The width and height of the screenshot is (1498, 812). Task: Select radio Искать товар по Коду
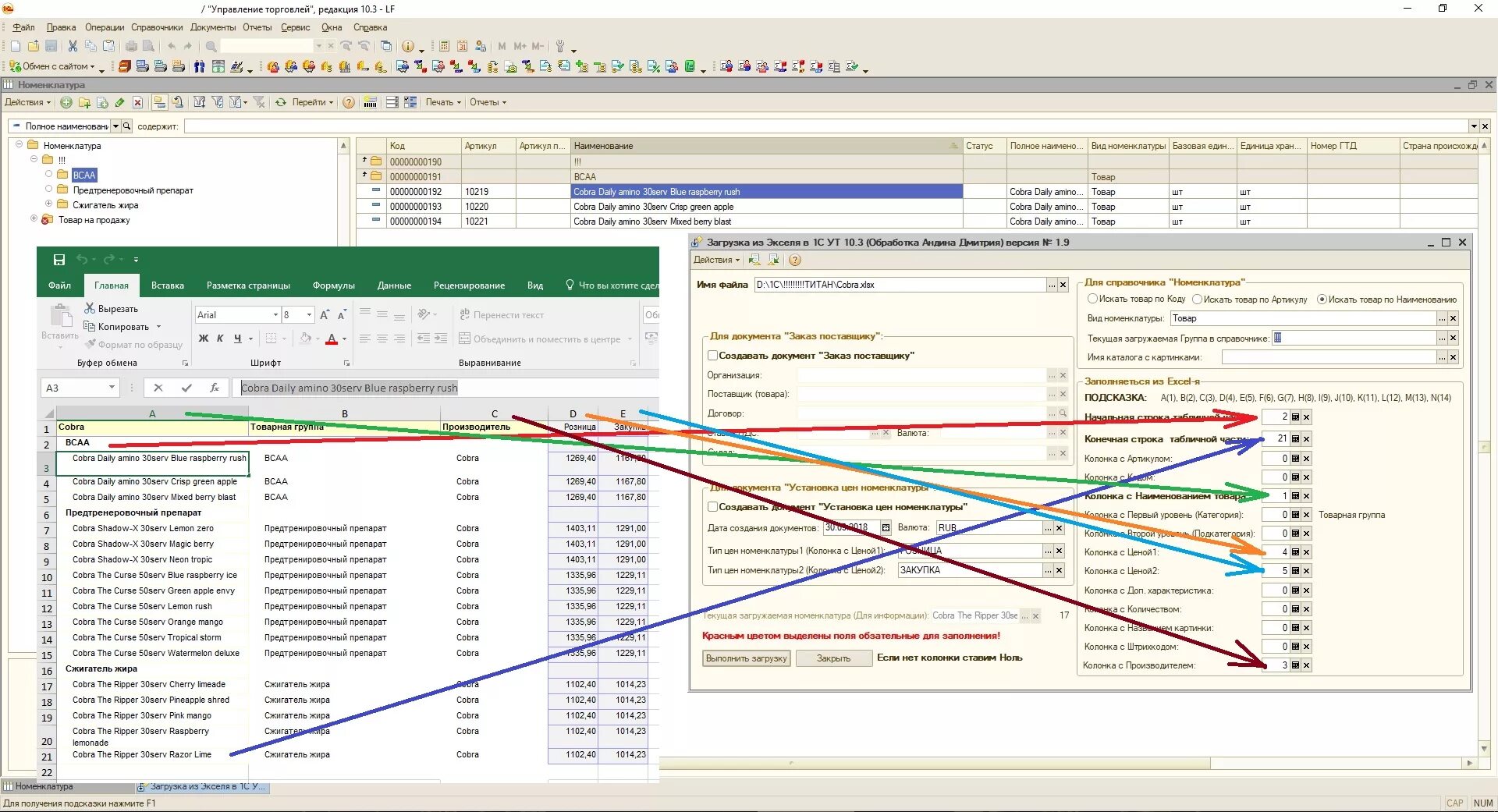(1092, 299)
